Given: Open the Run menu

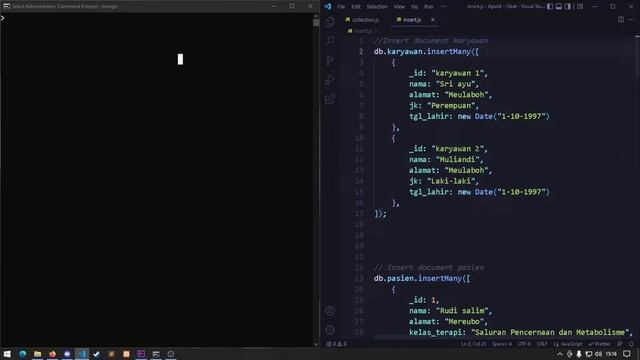Looking at the screenshot, I should point(429,7).
